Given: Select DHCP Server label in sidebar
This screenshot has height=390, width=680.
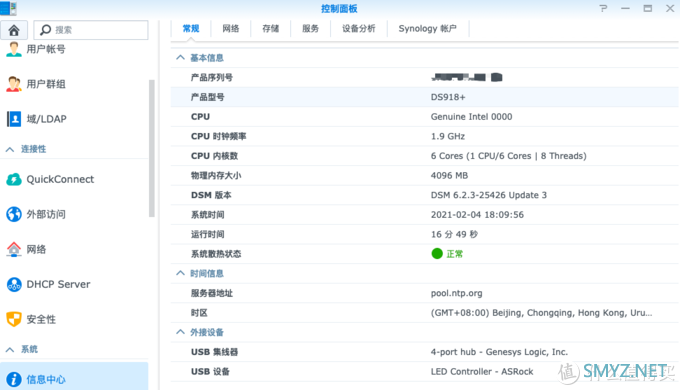Looking at the screenshot, I should tap(59, 284).
